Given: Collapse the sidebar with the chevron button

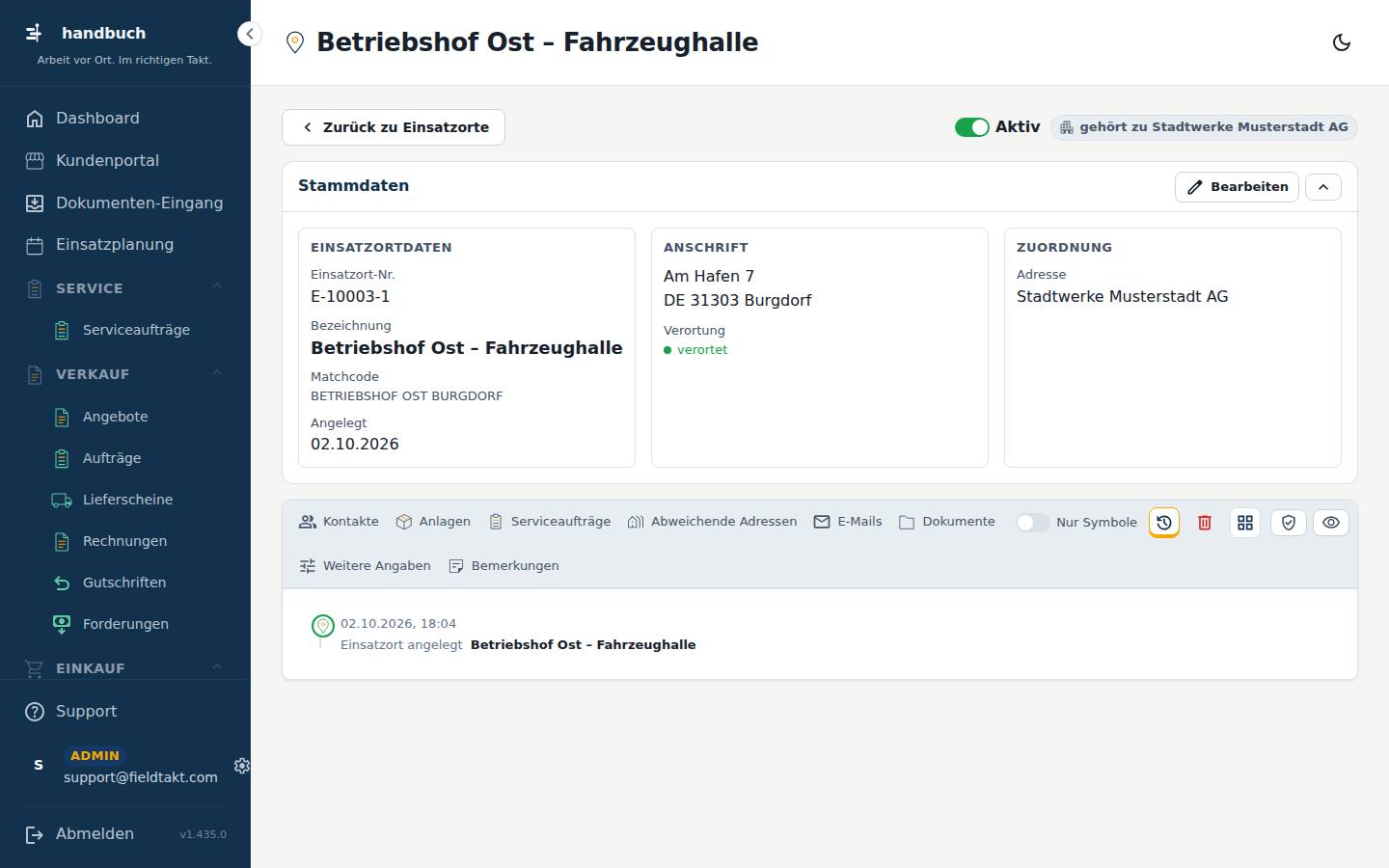Looking at the screenshot, I should pyautogui.click(x=249, y=34).
